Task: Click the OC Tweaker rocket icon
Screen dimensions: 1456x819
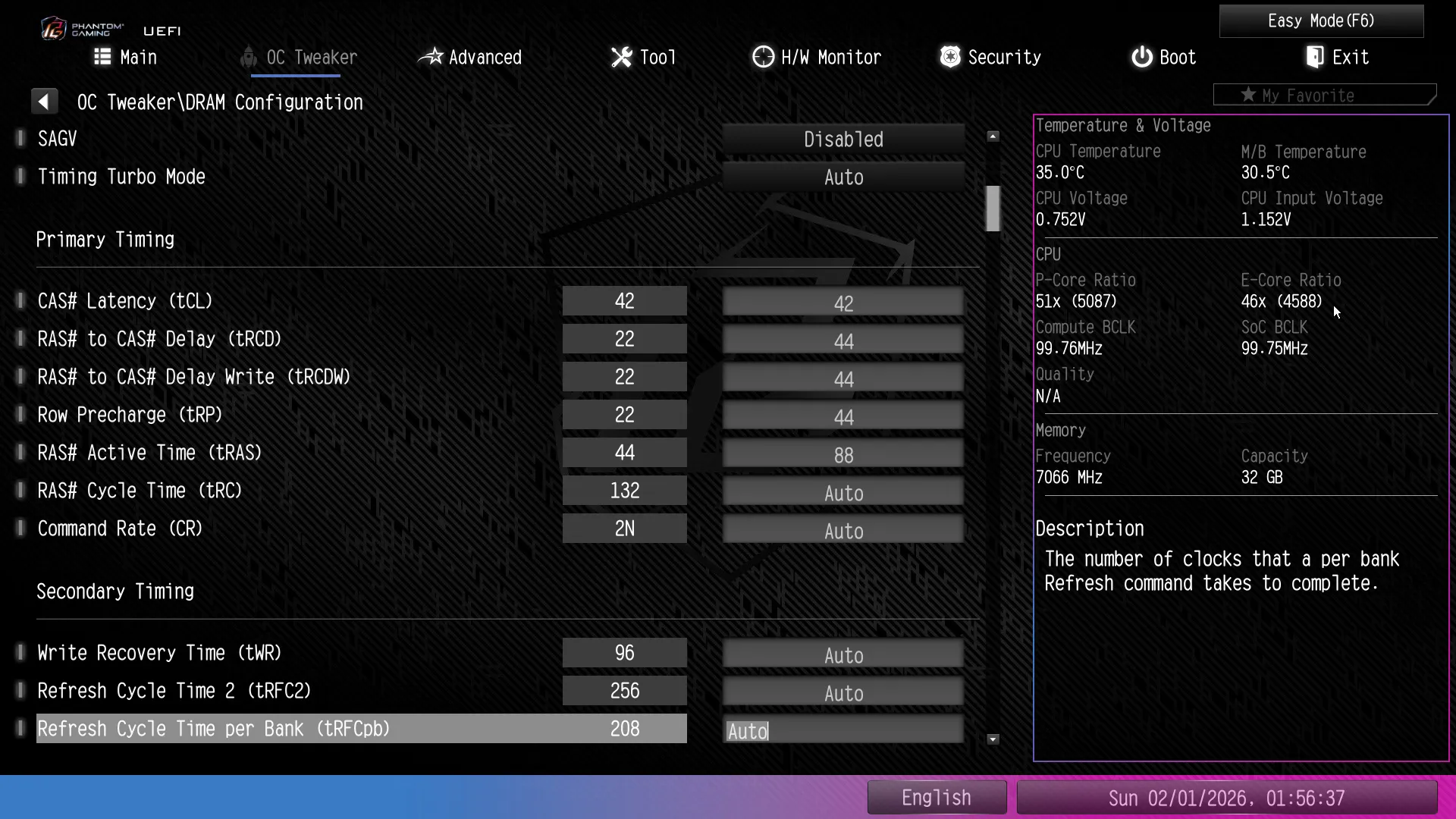Action: [x=248, y=57]
